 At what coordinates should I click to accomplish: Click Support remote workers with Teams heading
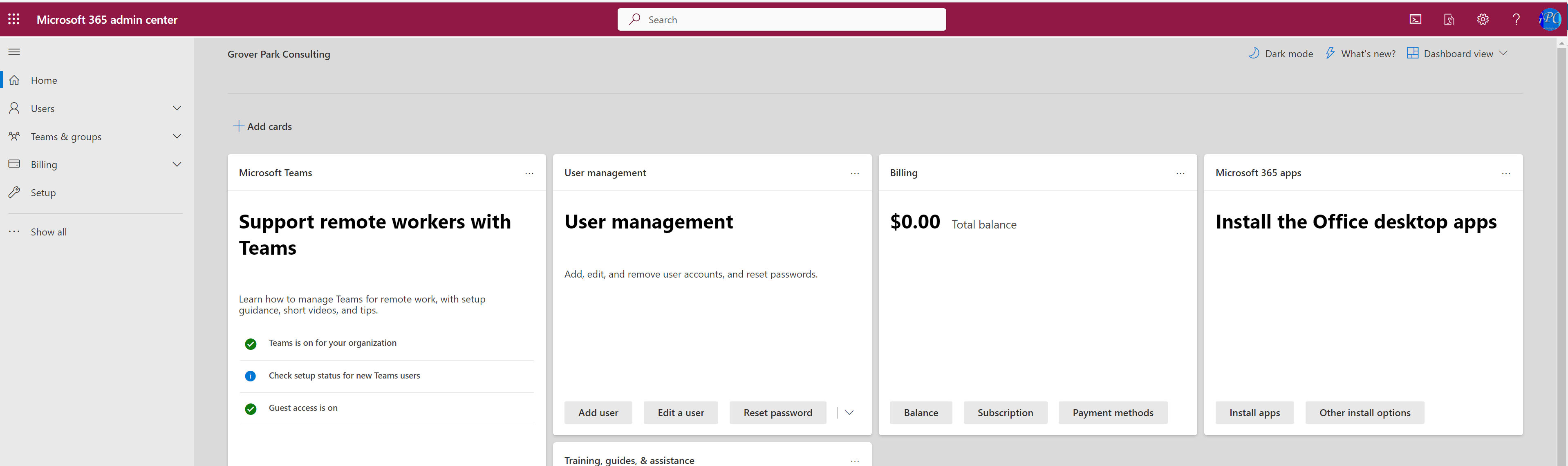point(374,235)
